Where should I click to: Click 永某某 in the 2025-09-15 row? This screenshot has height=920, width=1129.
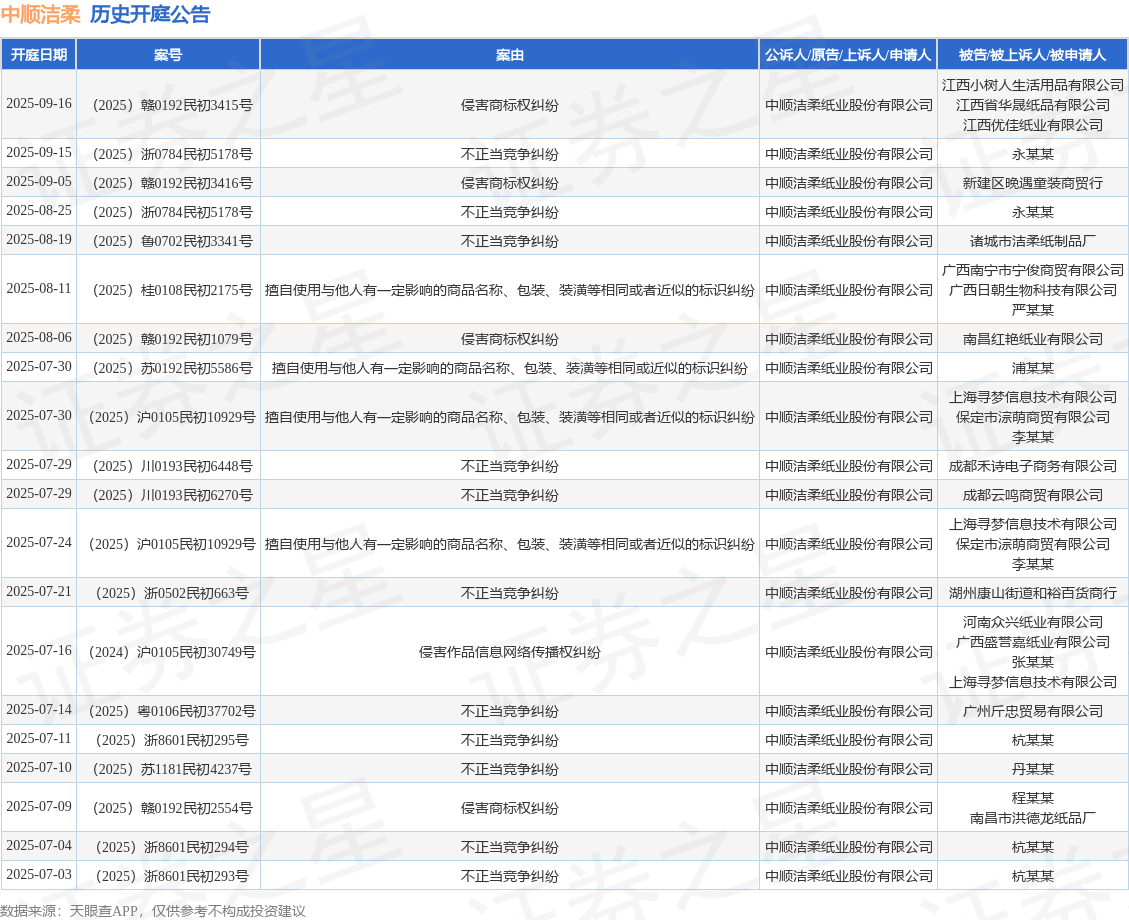pyautogui.click(x=1033, y=154)
